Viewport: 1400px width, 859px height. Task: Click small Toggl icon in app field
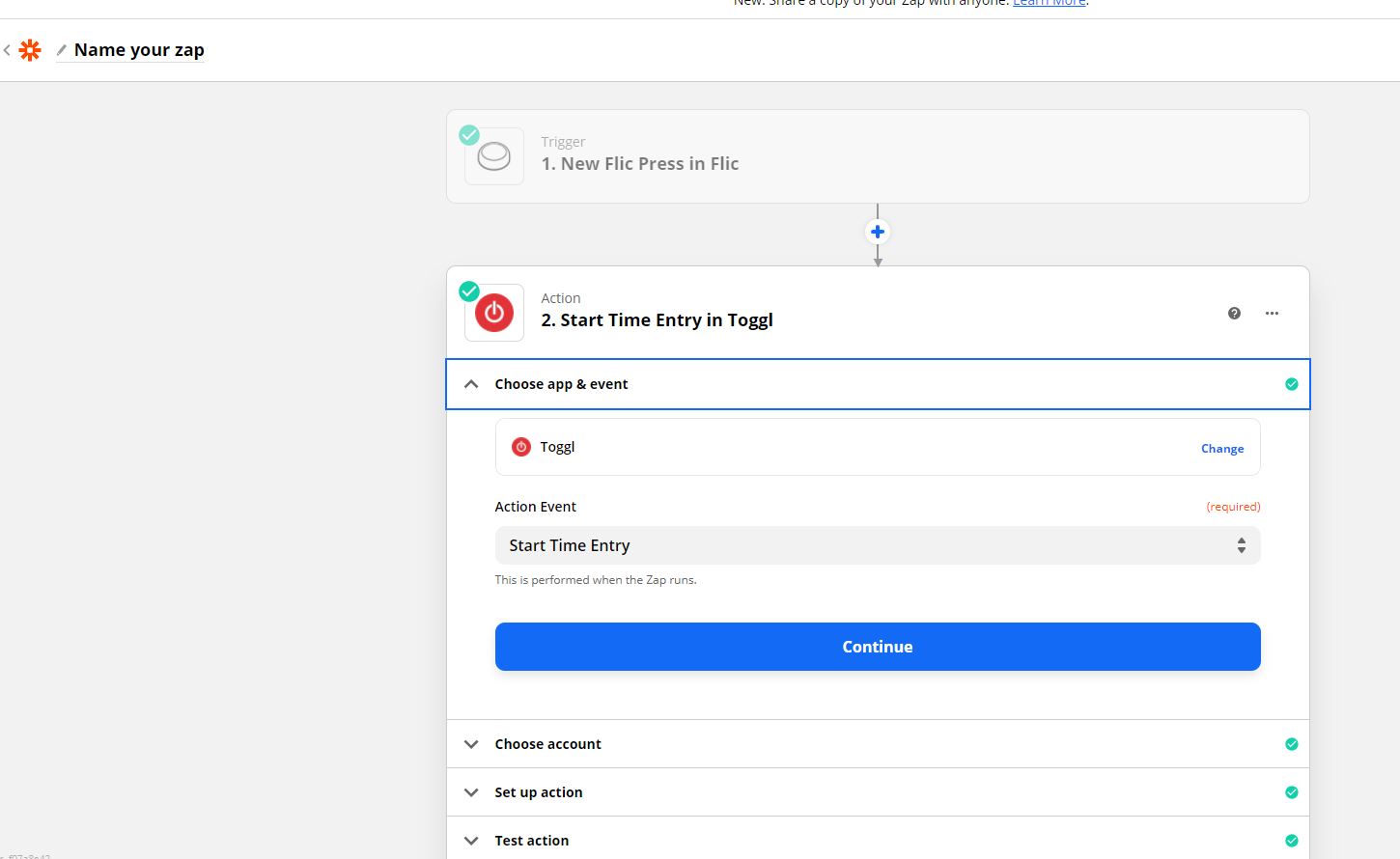520,447
